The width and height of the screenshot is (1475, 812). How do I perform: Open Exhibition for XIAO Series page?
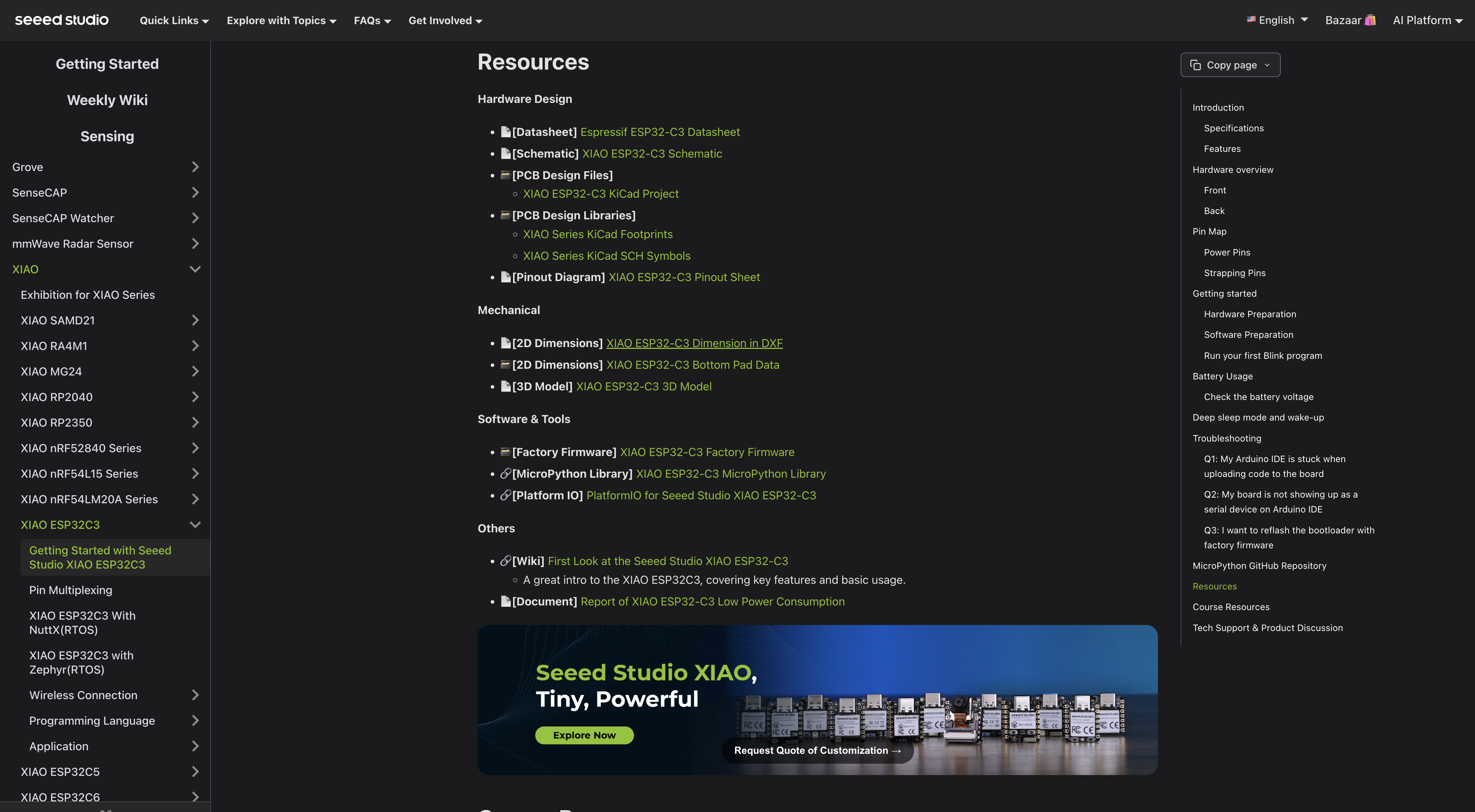pyautogui.click(x=88, y=295)
